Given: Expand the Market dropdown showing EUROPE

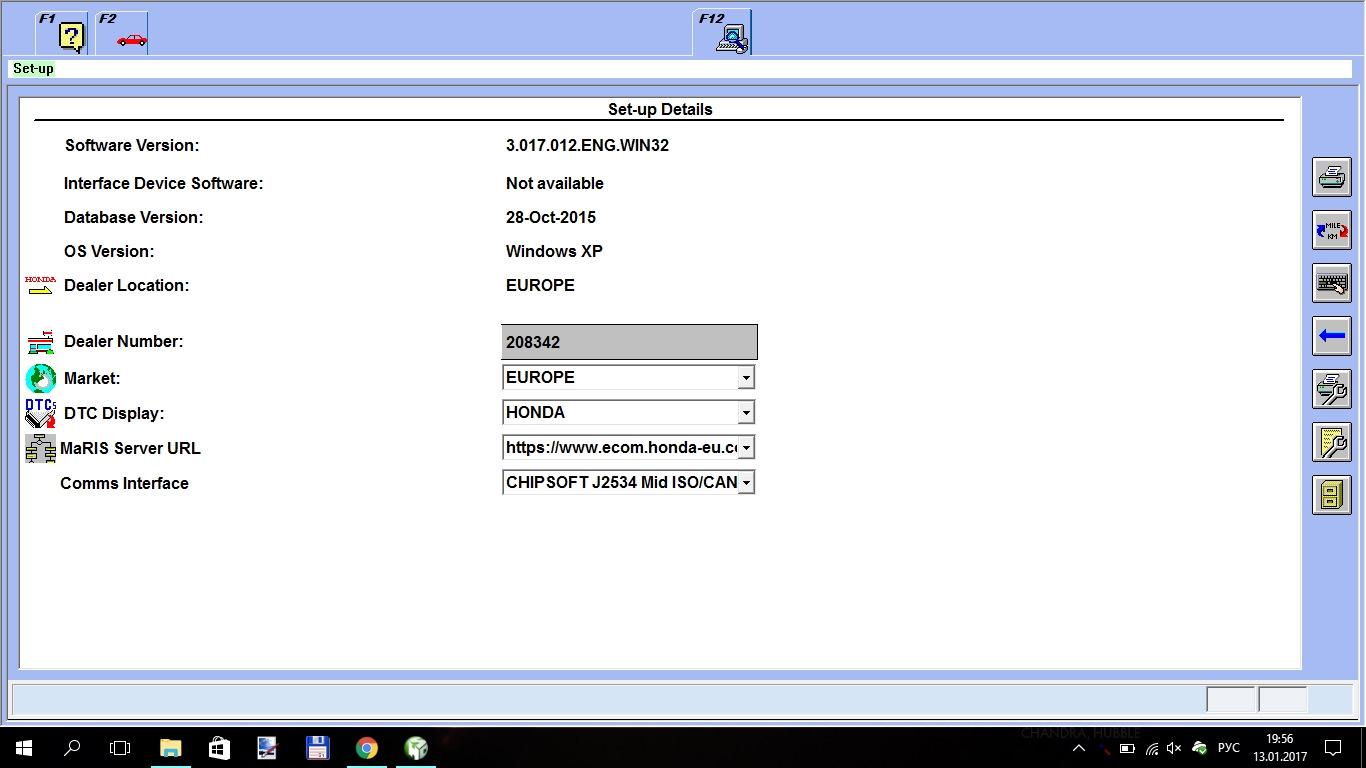Looking at the screenshot, I should tap(745, 378).
